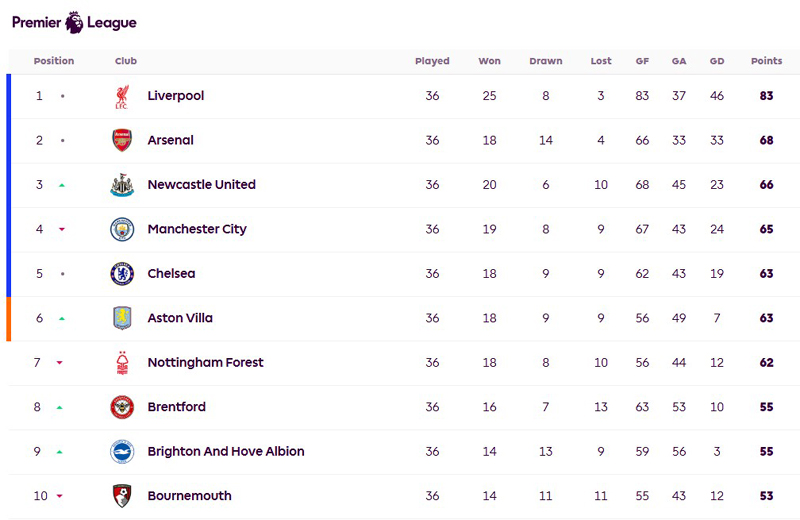Click the Brighton seagull badge
800x520 pixels.
coord(122,452)
